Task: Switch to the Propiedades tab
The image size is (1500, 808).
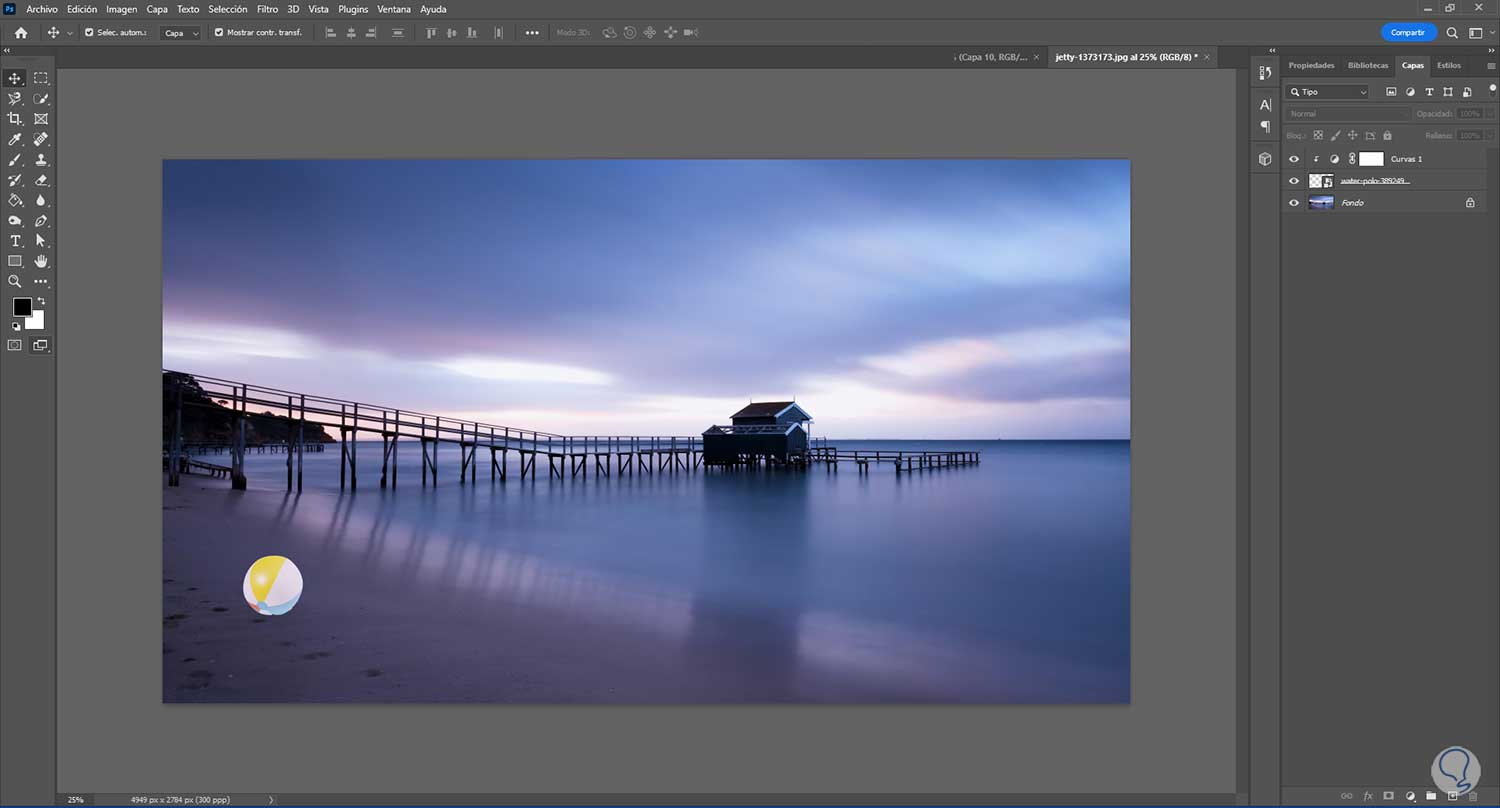Action: [1311, 65]
